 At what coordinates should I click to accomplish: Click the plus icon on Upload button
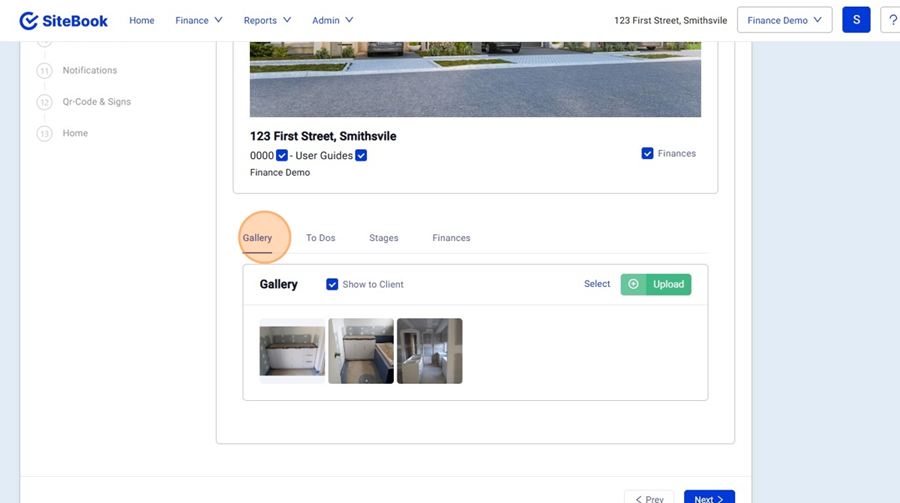pos(633,284)
